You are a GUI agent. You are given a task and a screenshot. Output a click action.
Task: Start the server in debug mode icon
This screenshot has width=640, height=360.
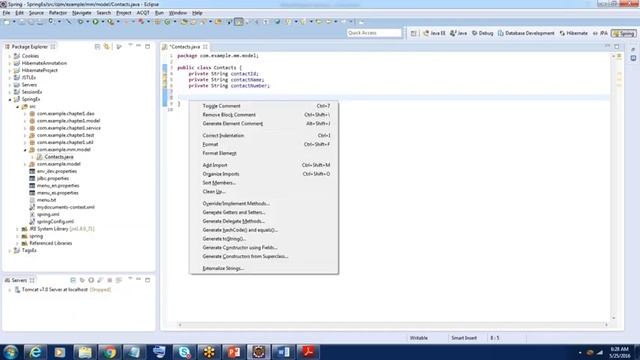[82, 280]
